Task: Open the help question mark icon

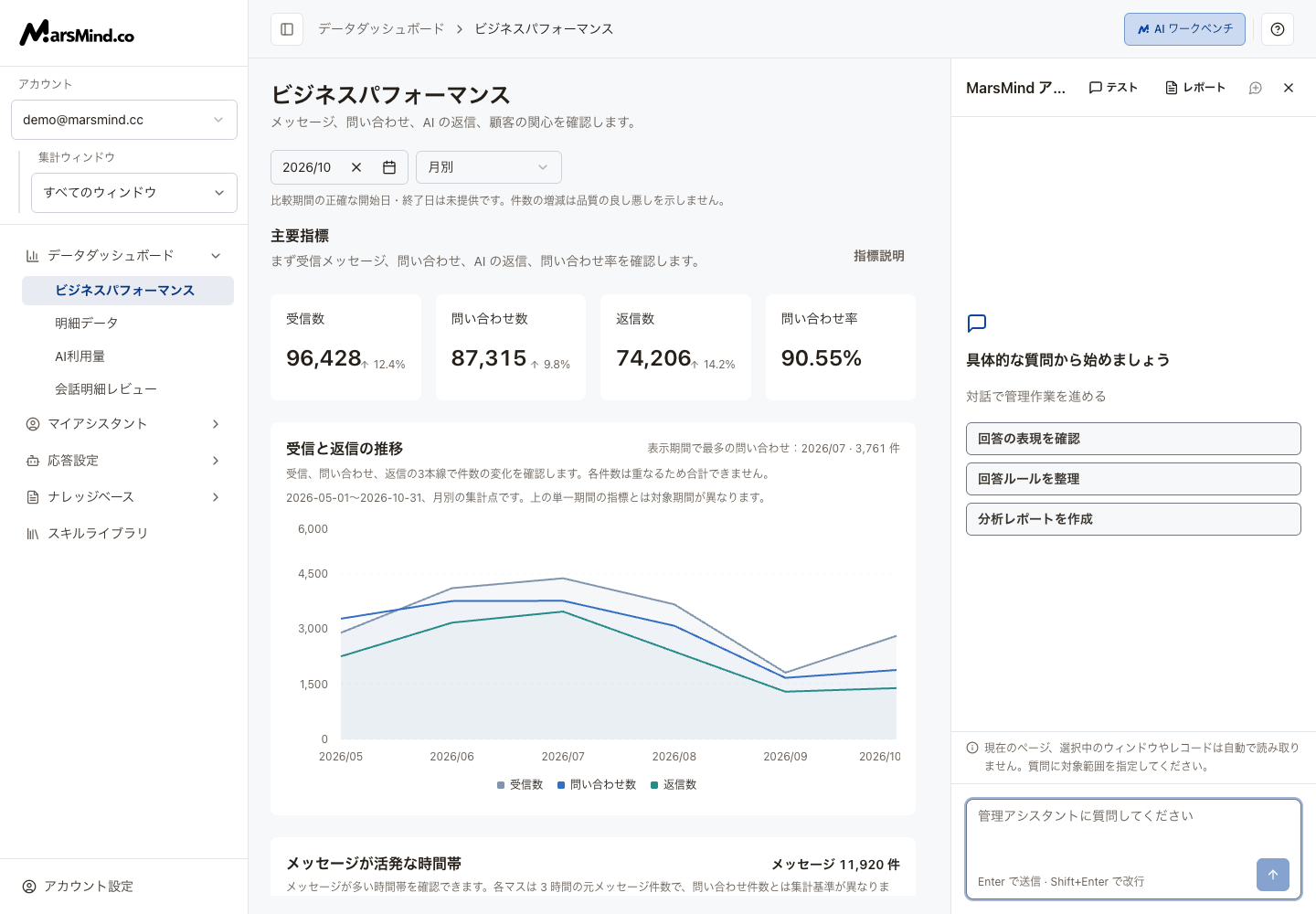Action: (1278, 29)
